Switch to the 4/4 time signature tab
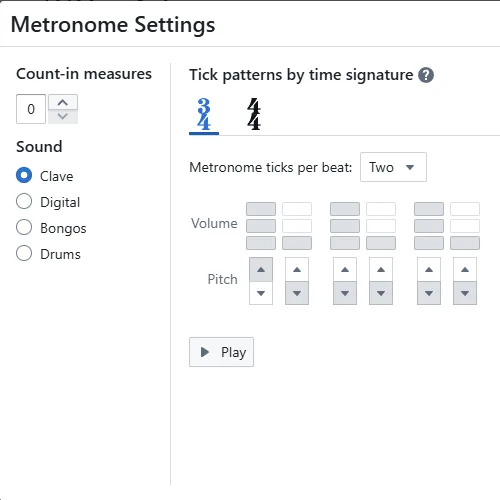This screenshot has height=500, width=500. [254, 114]
